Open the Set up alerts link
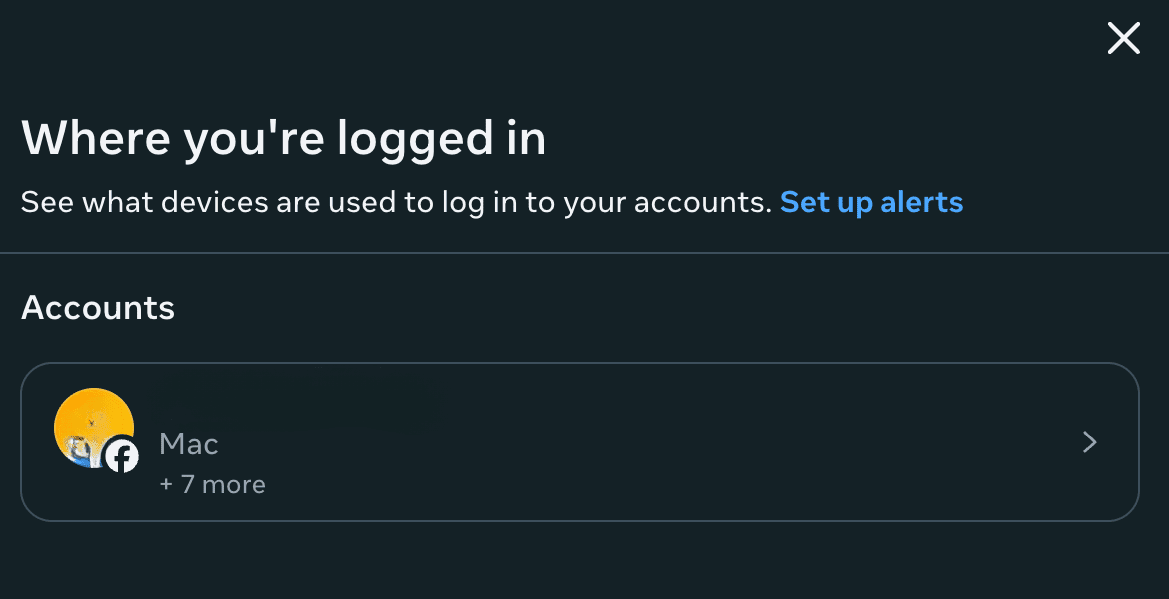 click(871, 202)
